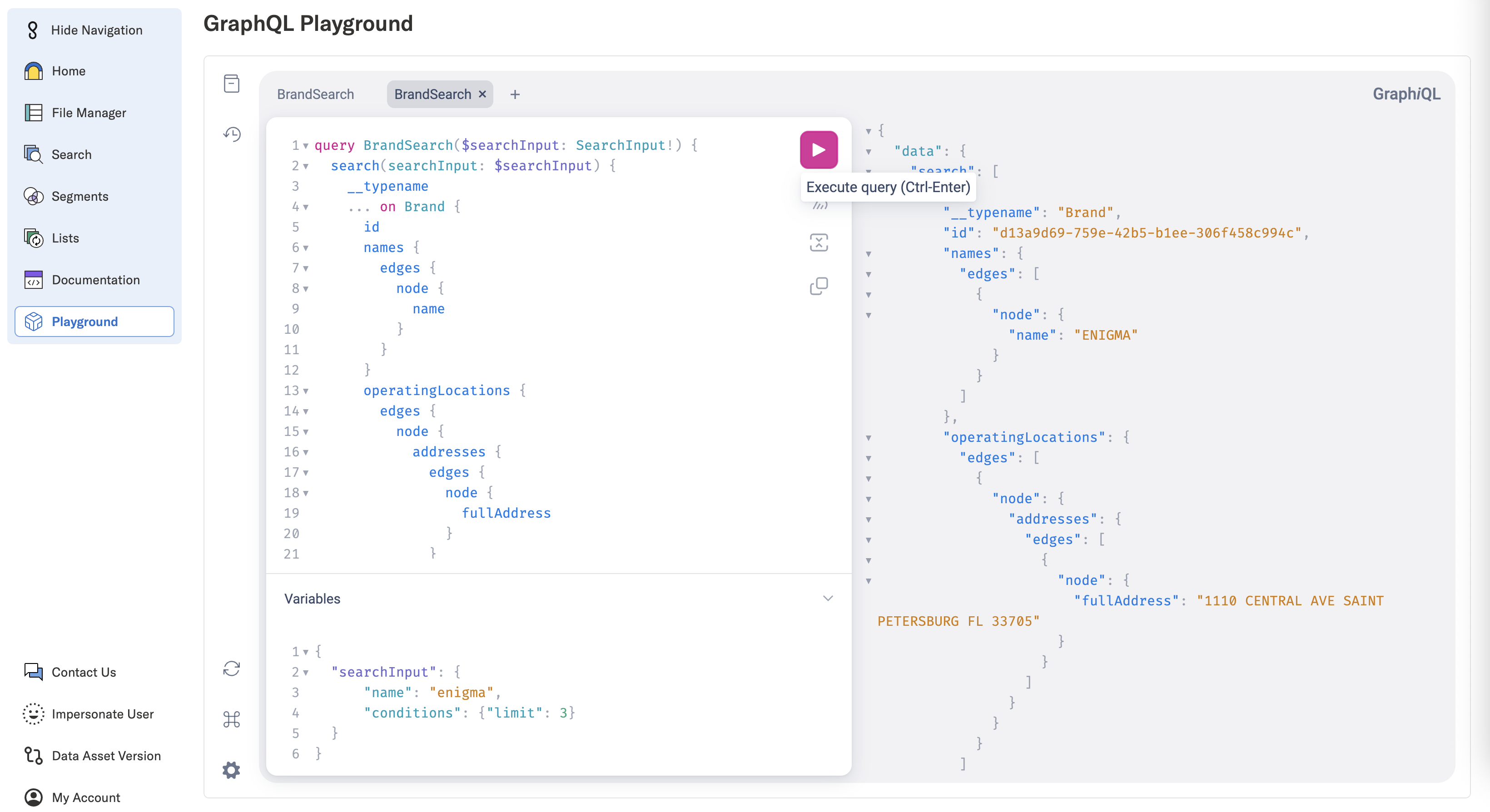Open the documentation explorer icon

[x=231, y=84]
